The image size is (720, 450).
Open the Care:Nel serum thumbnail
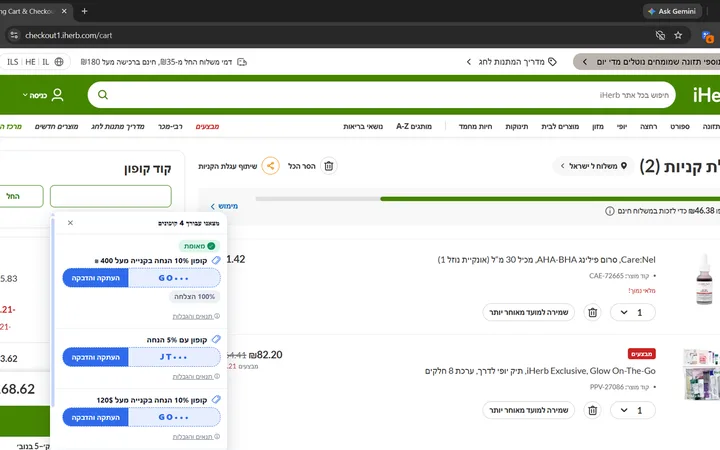(x=704, y=279)
